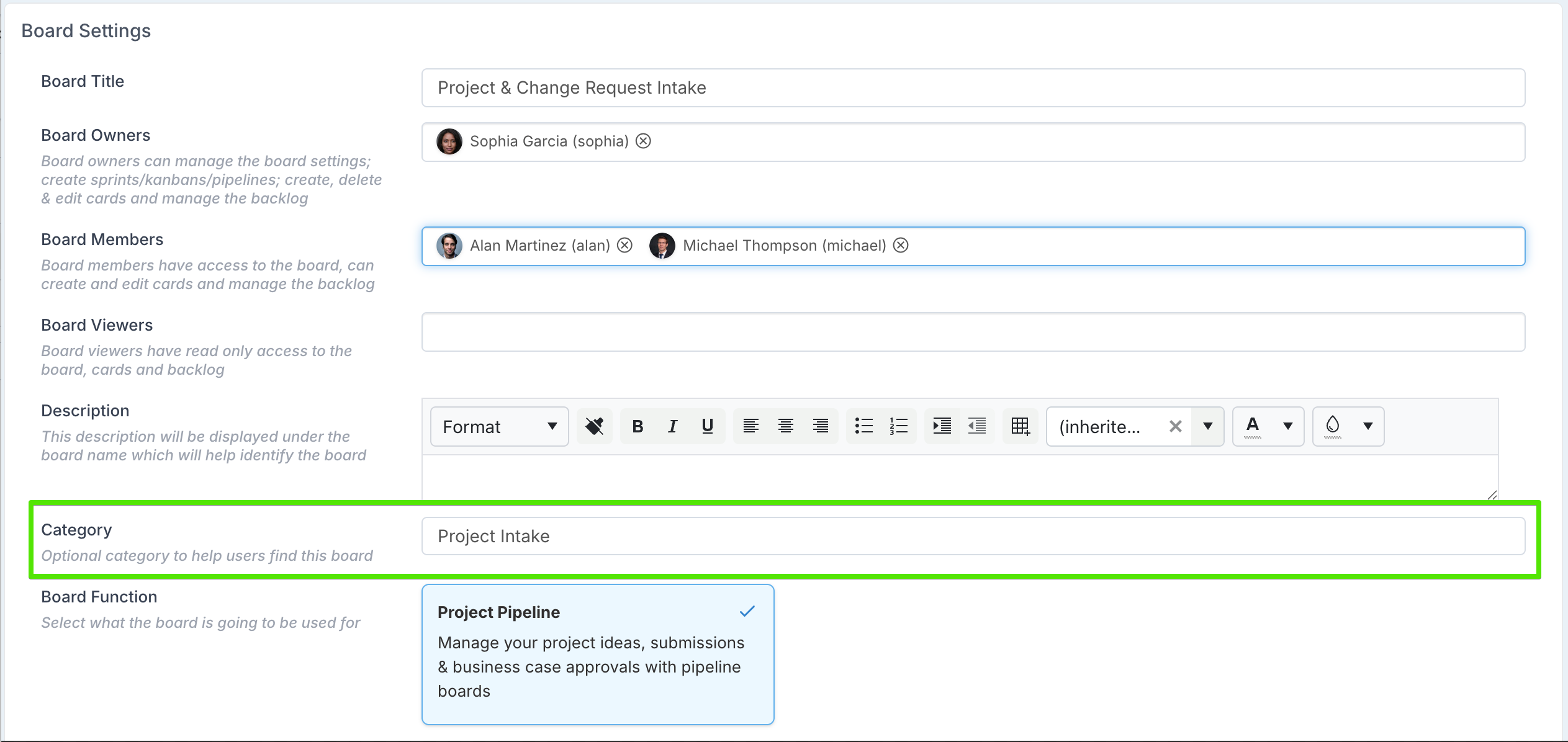Expand the inherited font dropdown arrow
The height and width of the screenshot is (742, 1568).
pyautogui.click(x=1207, y=426)
